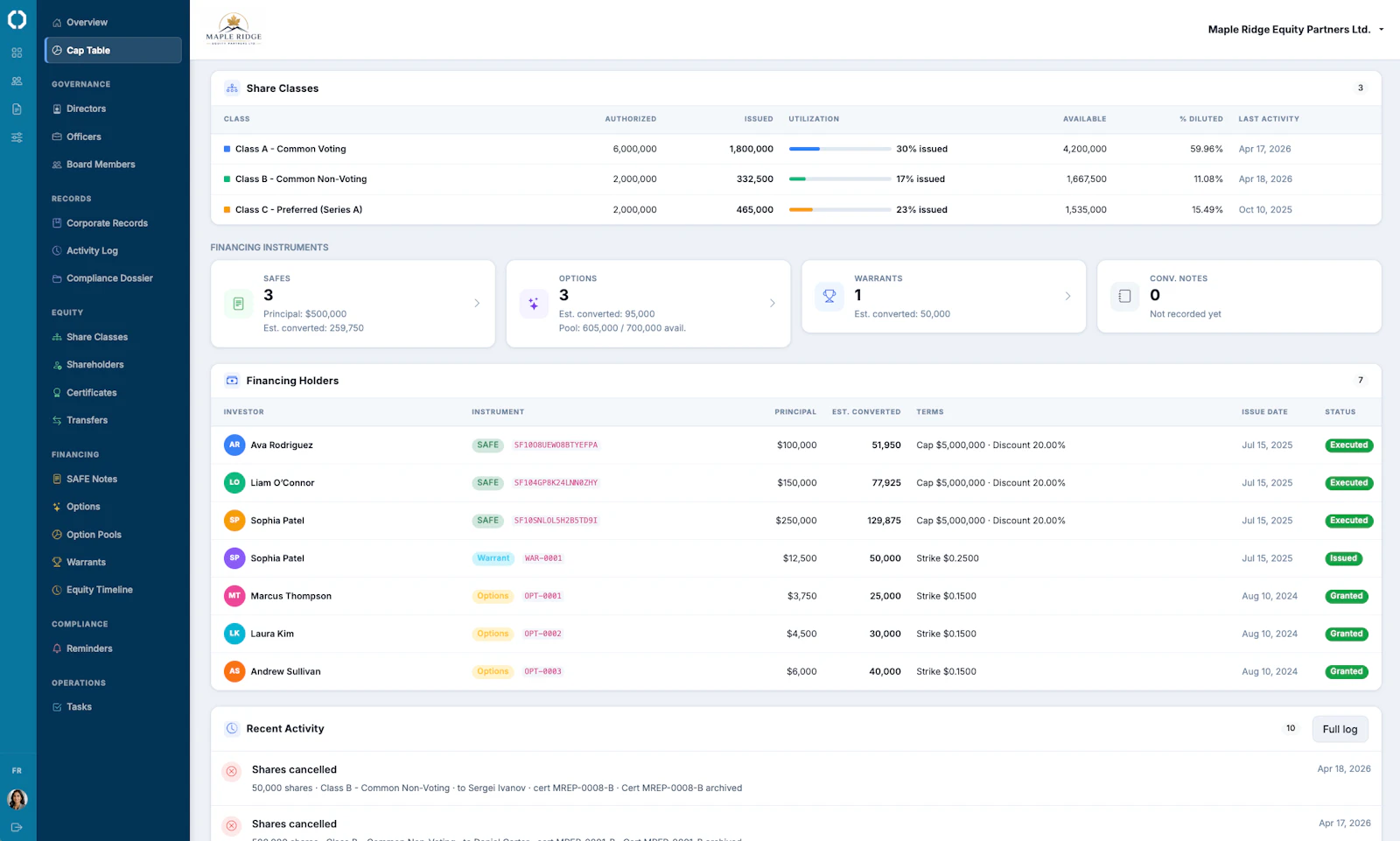
Task: Open the company selector dropdown arrow
Action: 1382,30
